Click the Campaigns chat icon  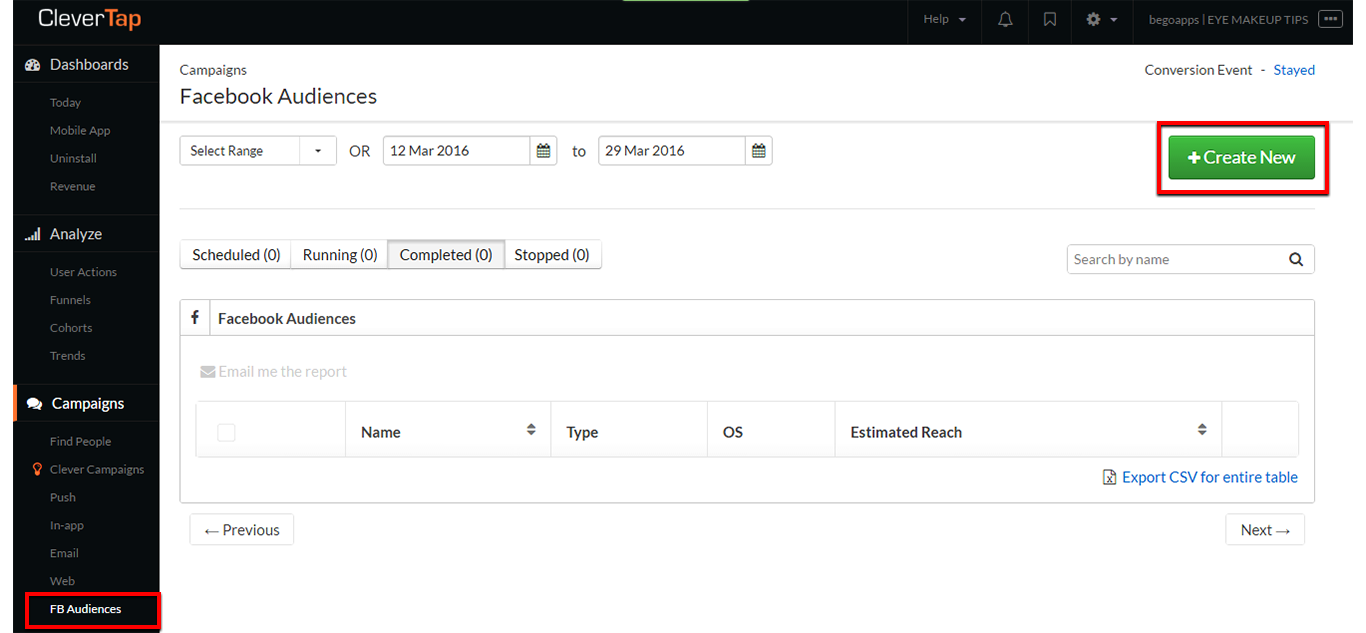pyautogui.click(x=35, y=404)
